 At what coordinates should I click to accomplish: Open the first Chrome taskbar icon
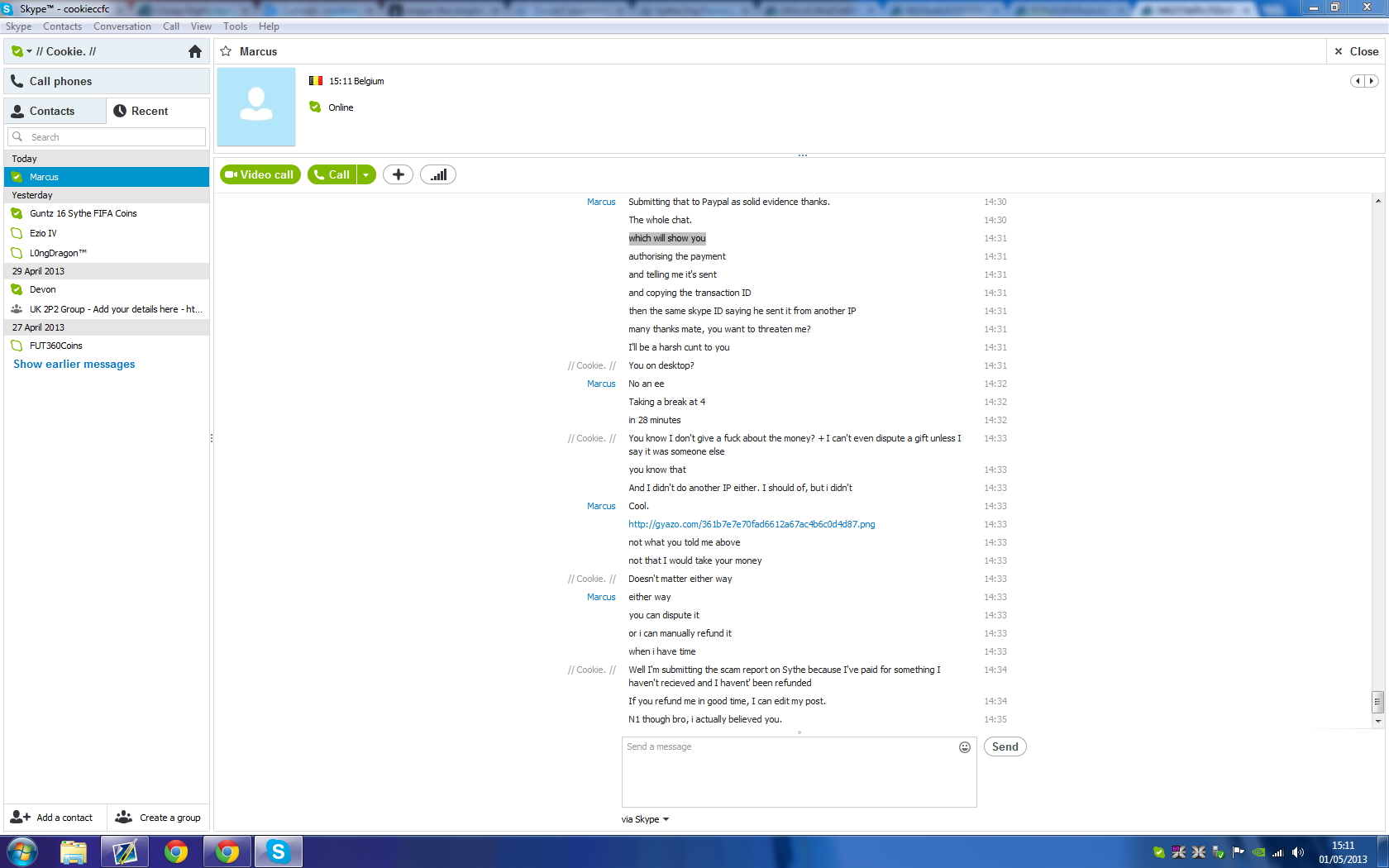[x=176, y=851]
